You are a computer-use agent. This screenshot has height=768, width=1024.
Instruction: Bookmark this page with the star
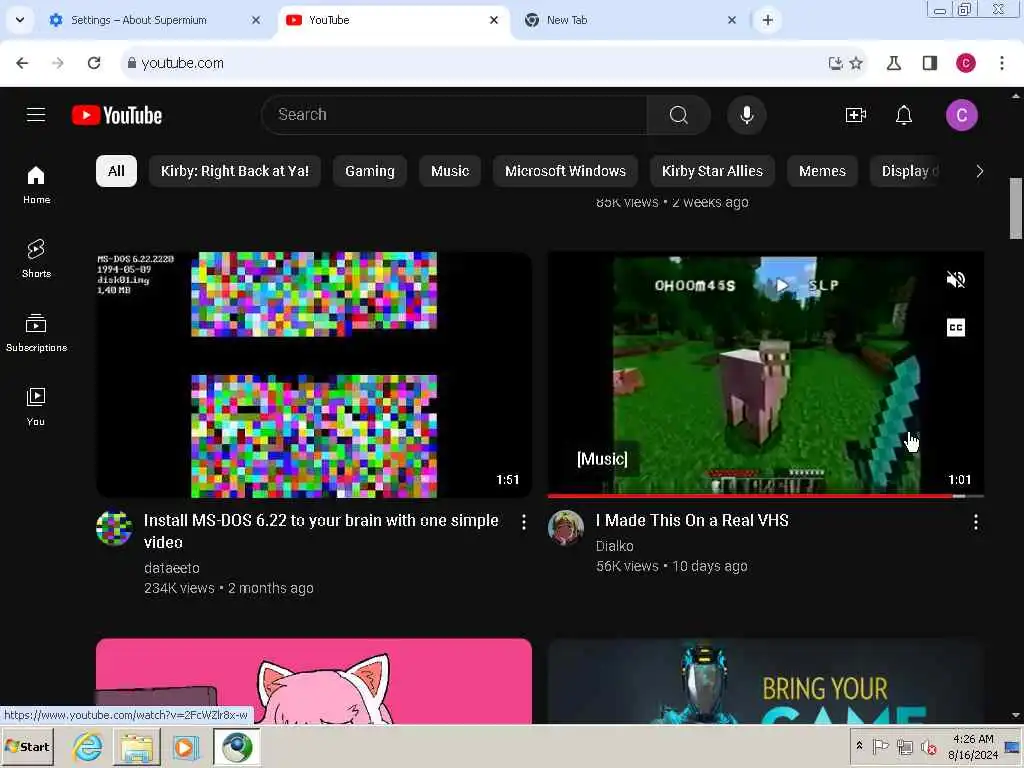click(x=856, y=63)
